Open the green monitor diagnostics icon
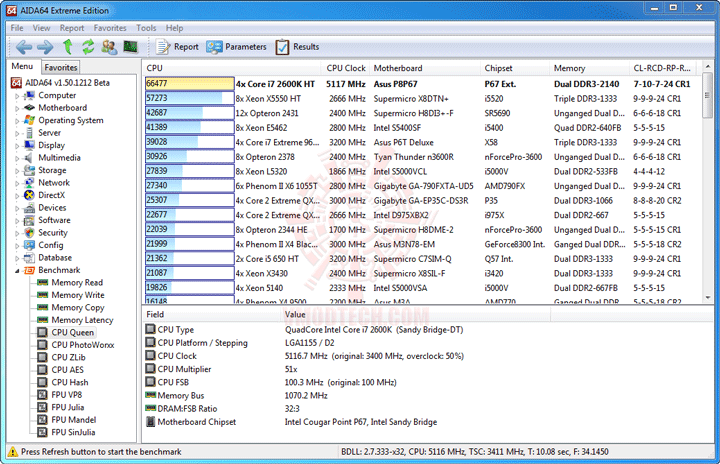Screen dimensions: 720x464 (130, 46)
